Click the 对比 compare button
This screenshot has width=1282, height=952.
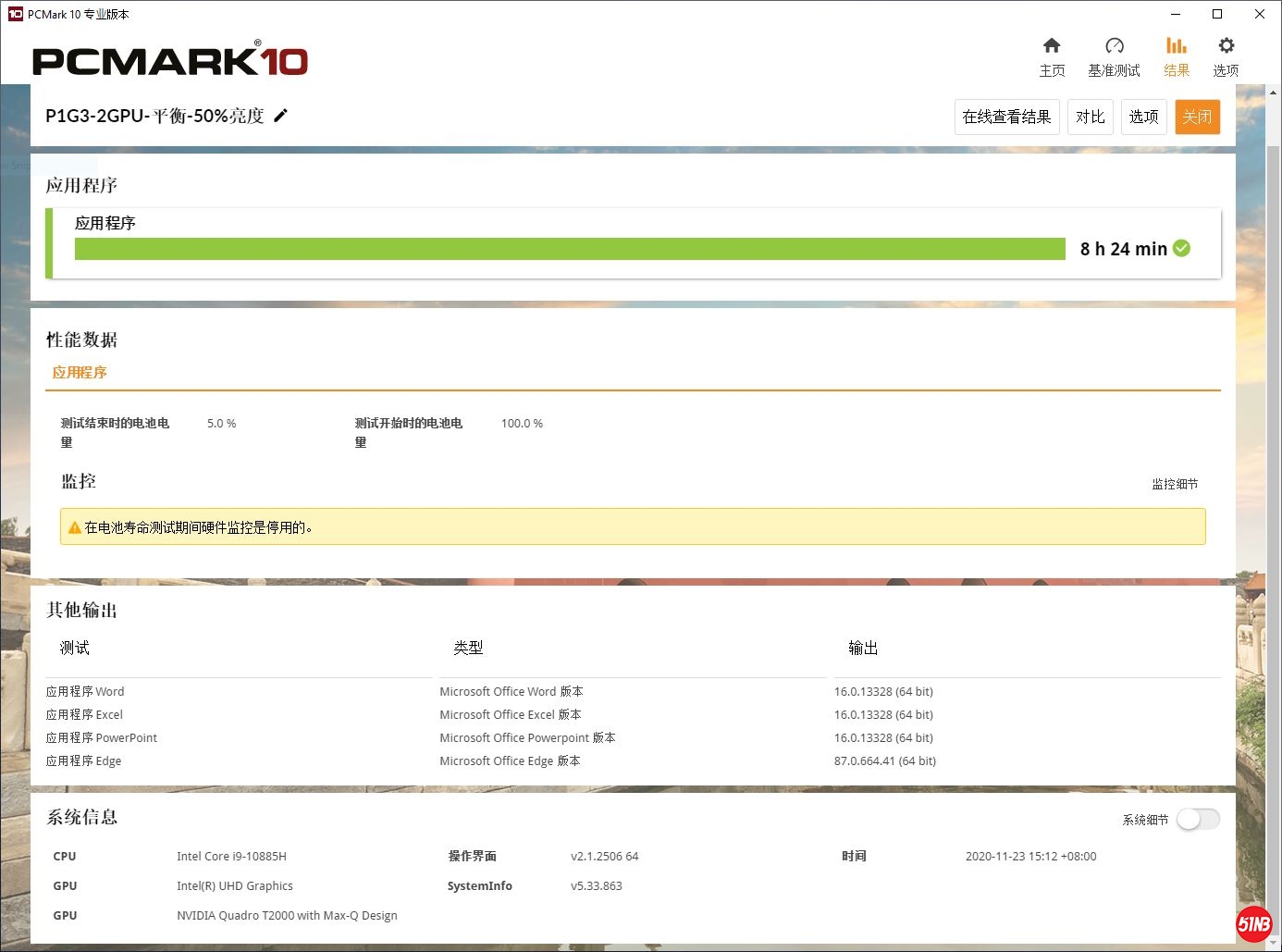pyautogui.click(x=1091, y=117)
